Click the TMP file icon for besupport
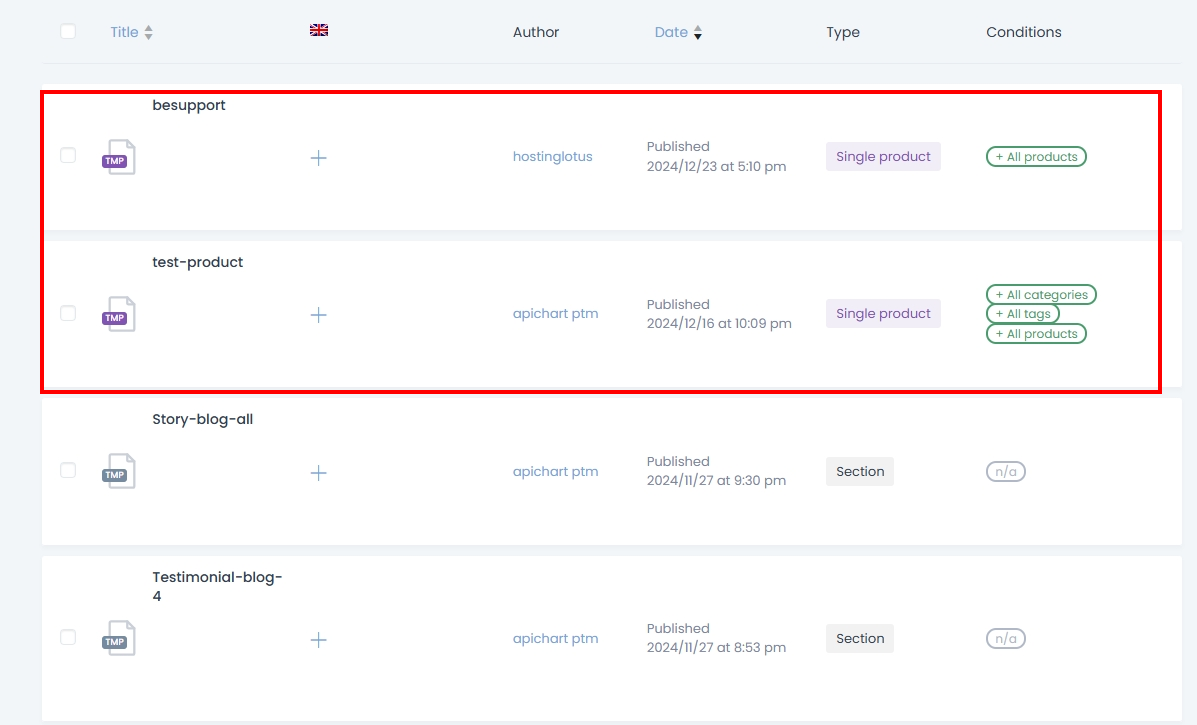 point(119,158)
